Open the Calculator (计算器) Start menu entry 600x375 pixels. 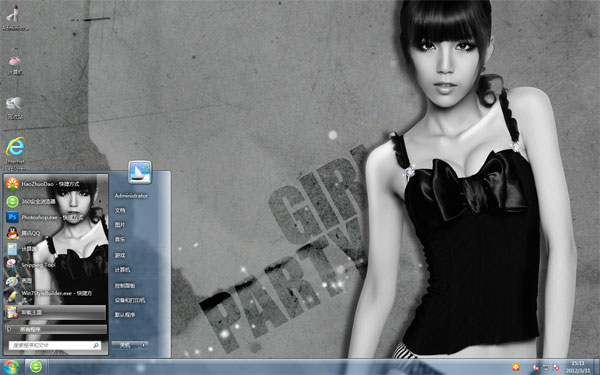(x=55, y=249)
